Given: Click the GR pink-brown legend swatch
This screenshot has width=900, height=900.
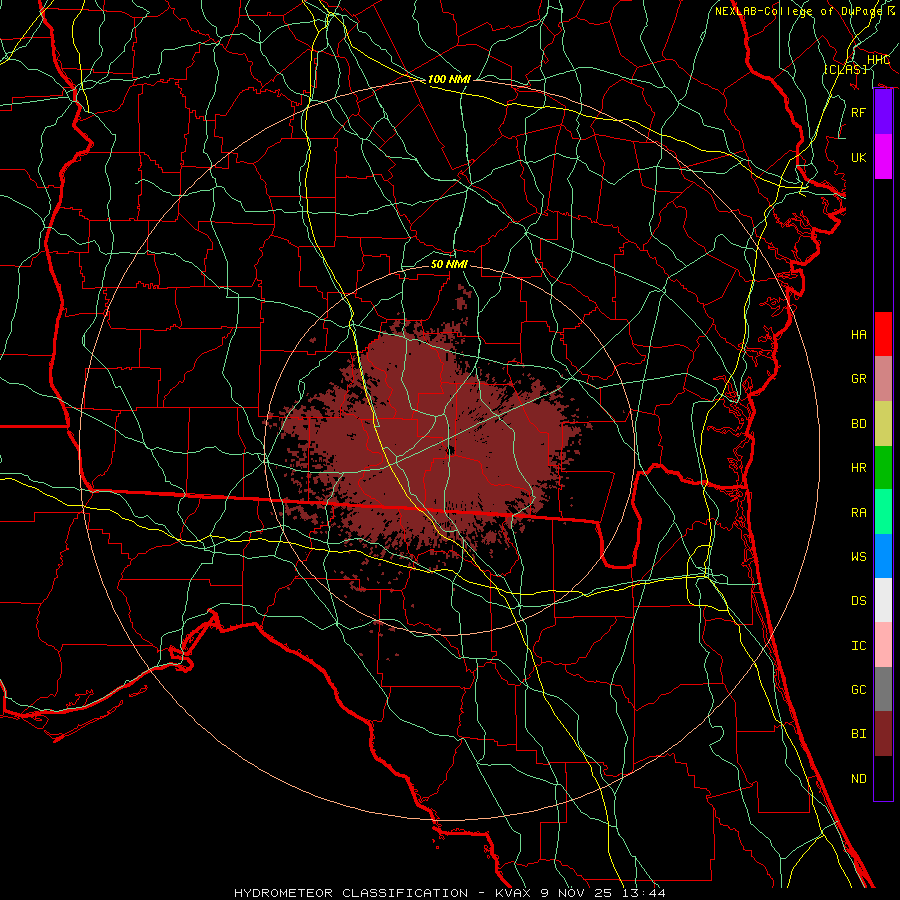Looking at the screenshot, I should pos(883,379).
